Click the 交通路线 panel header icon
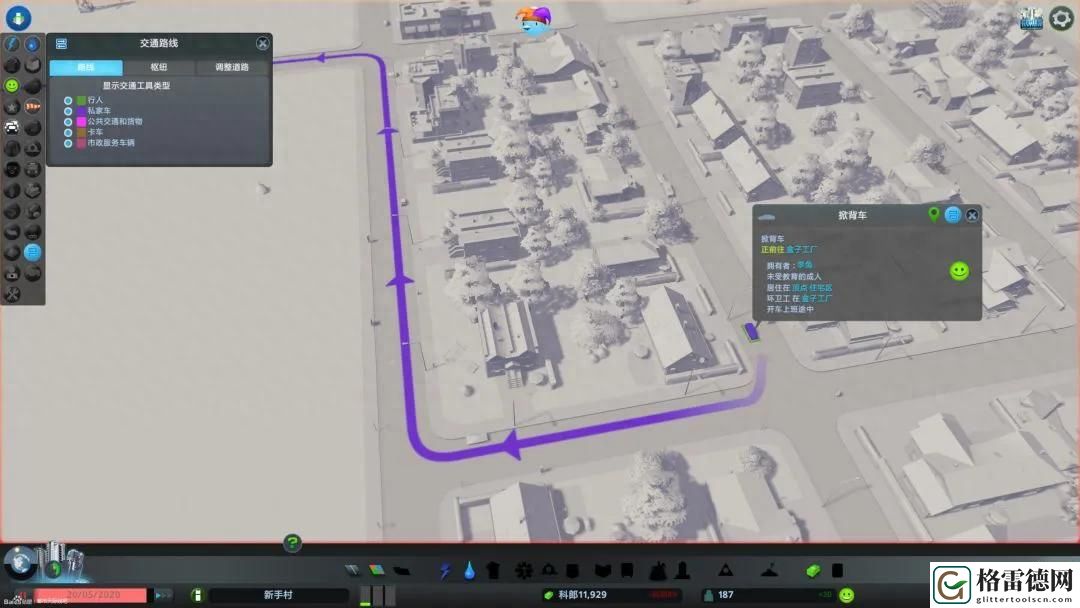Image resolution: width=1080 pixels, height=608 pixels. 61,43
